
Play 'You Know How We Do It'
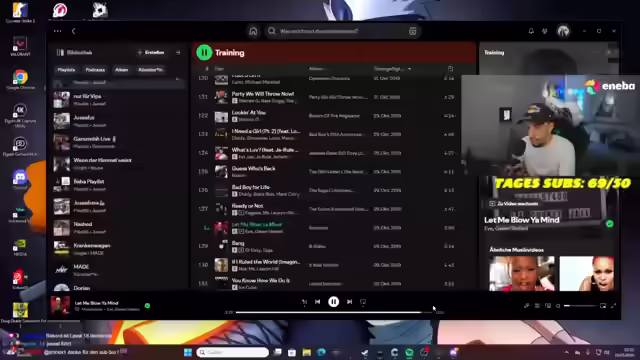click(x=334, y=283)
